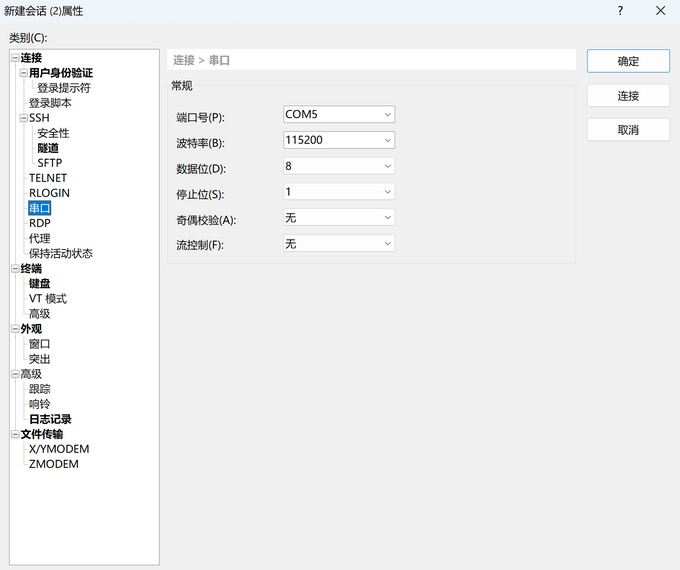The image size is (680, 570).
Task: Select 隧道 under SSH
Action: (x=48, y=148)
